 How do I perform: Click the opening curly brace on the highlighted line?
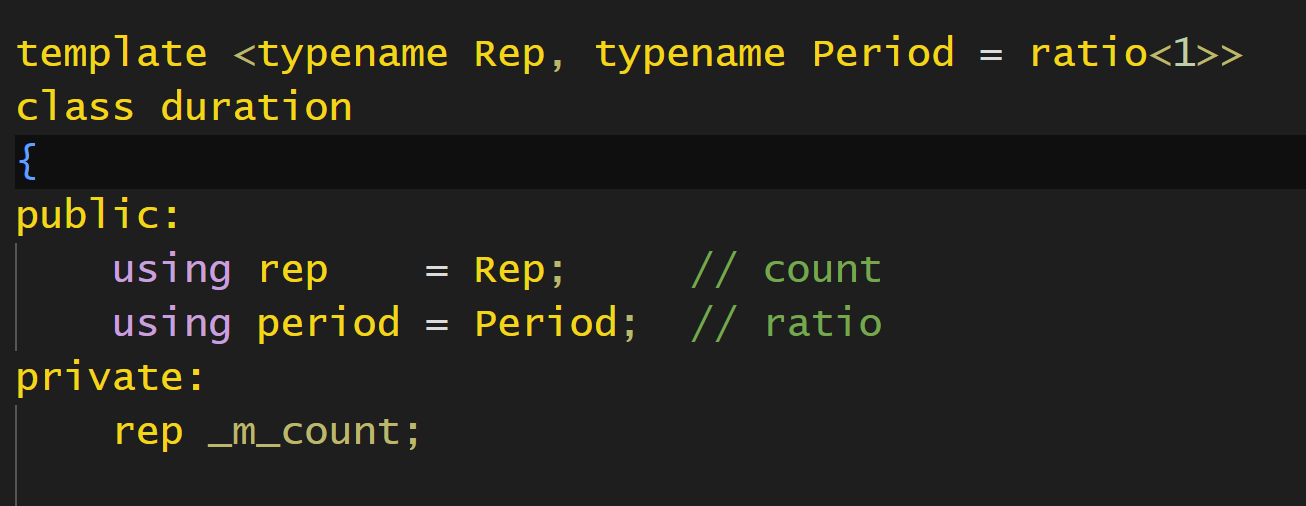[x=27, y=161]
